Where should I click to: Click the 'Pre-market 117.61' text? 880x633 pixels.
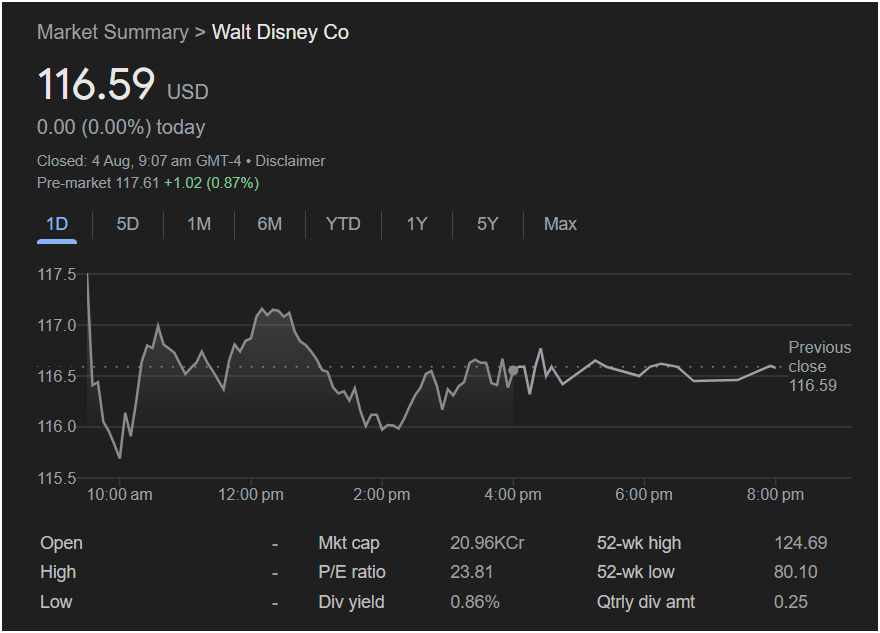[x=98, y=183]
